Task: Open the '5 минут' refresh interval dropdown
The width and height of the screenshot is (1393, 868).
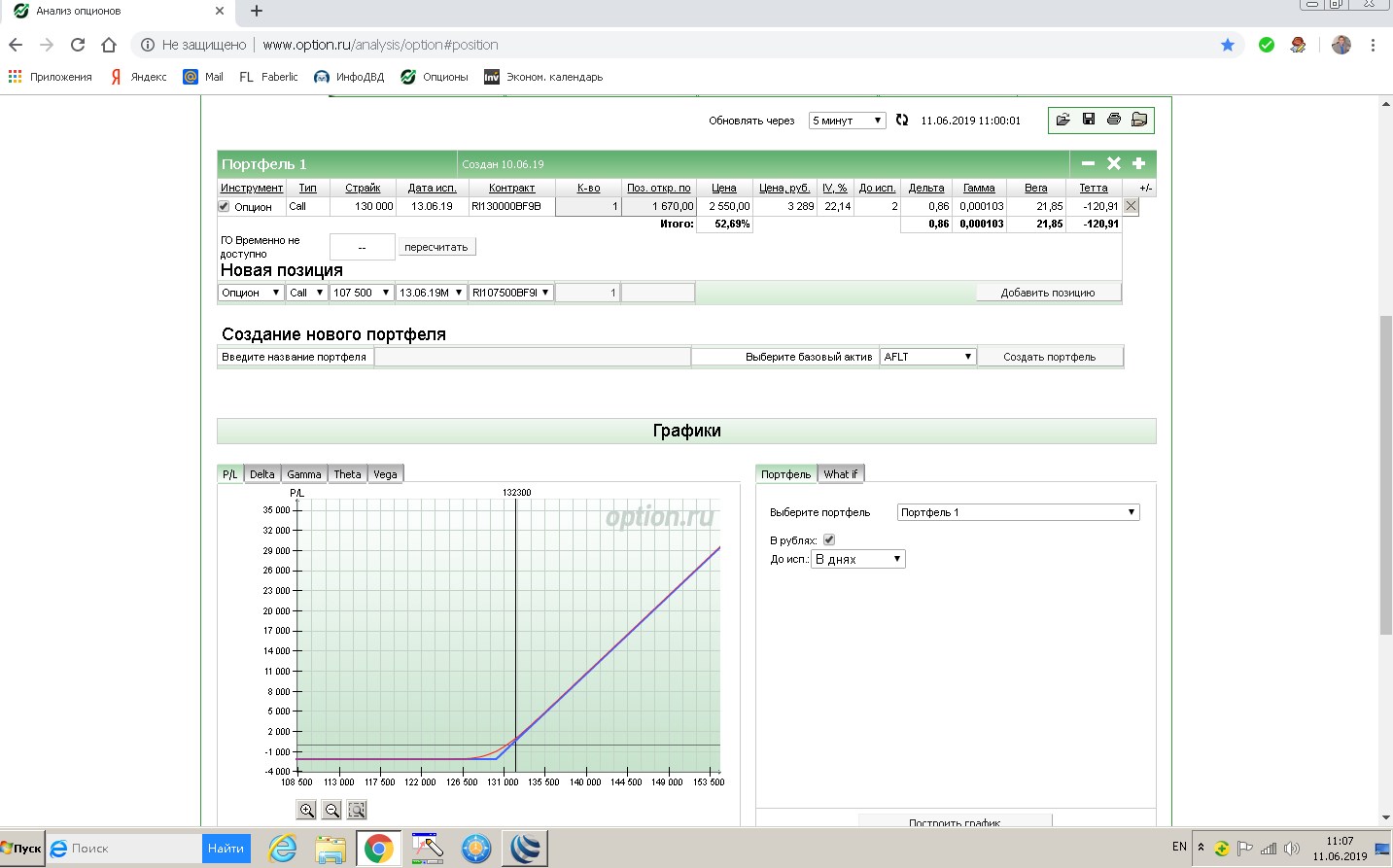Action: pos(847,121)
